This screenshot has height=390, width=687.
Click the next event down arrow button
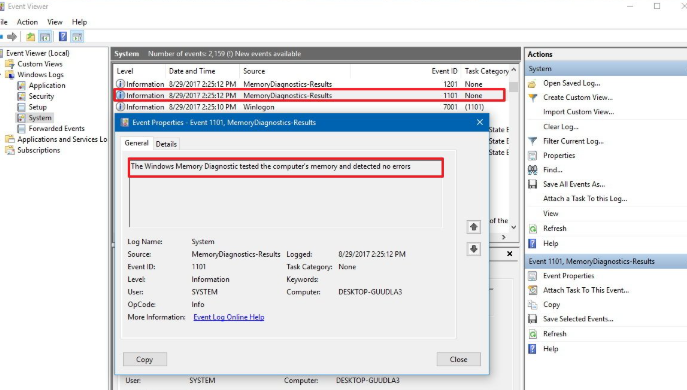pyautogui.click(x=474, y=249)
